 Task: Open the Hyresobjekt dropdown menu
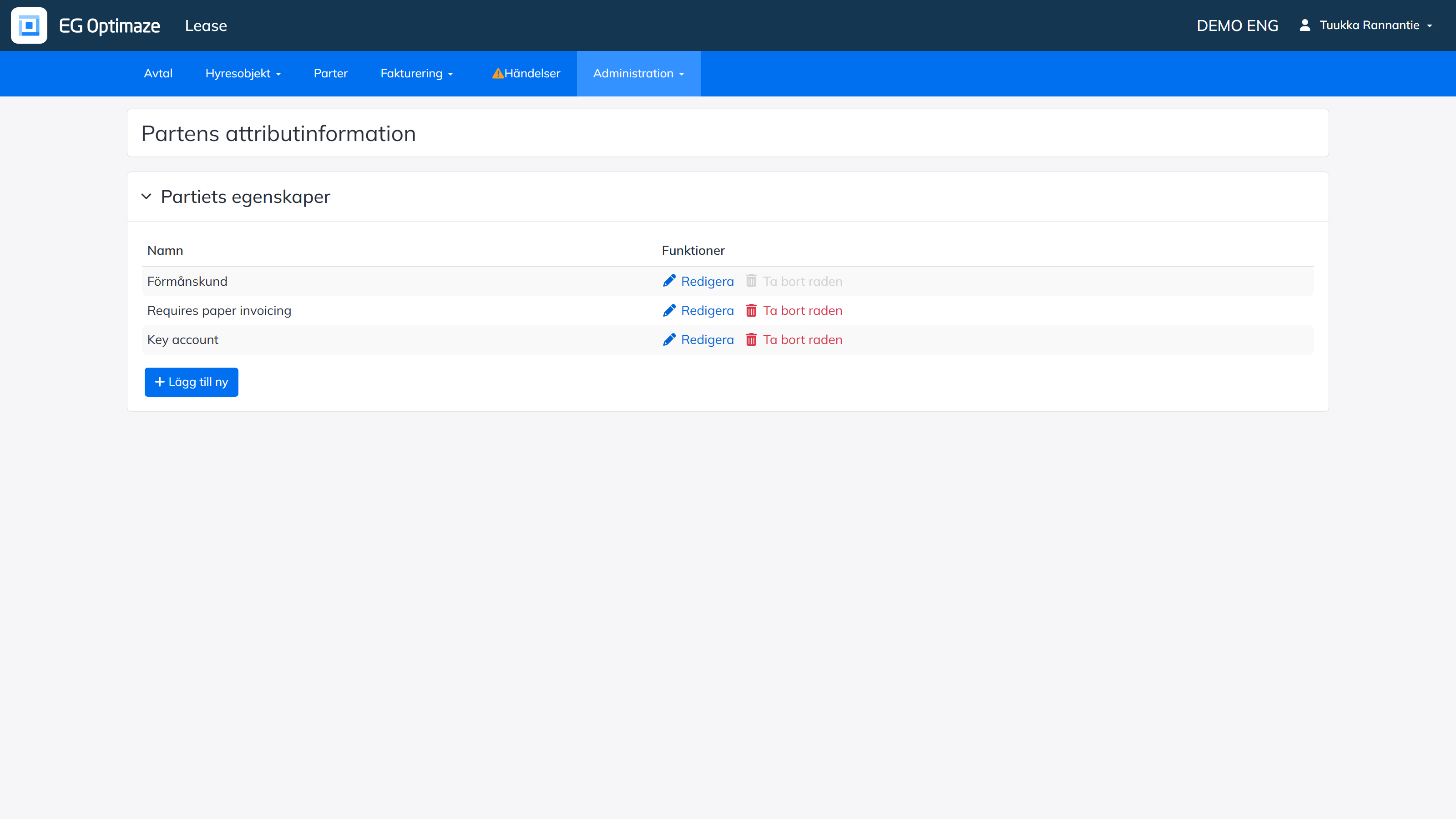point(243,73)
